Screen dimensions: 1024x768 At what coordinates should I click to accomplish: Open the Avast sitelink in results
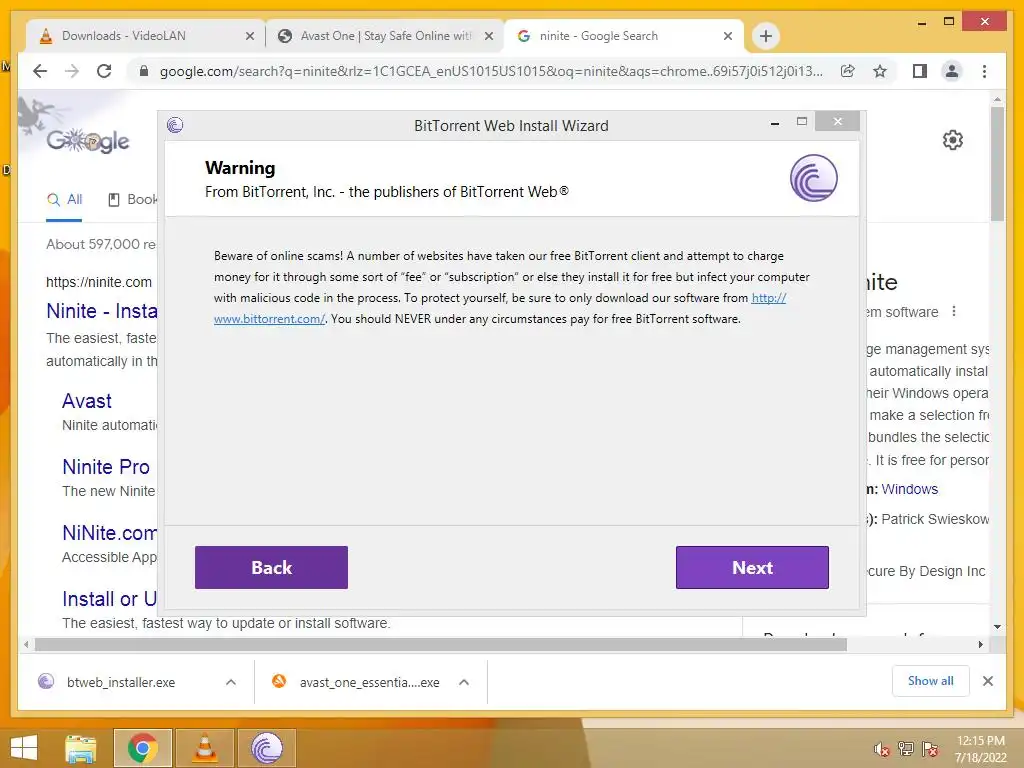(x=87, y=400)
